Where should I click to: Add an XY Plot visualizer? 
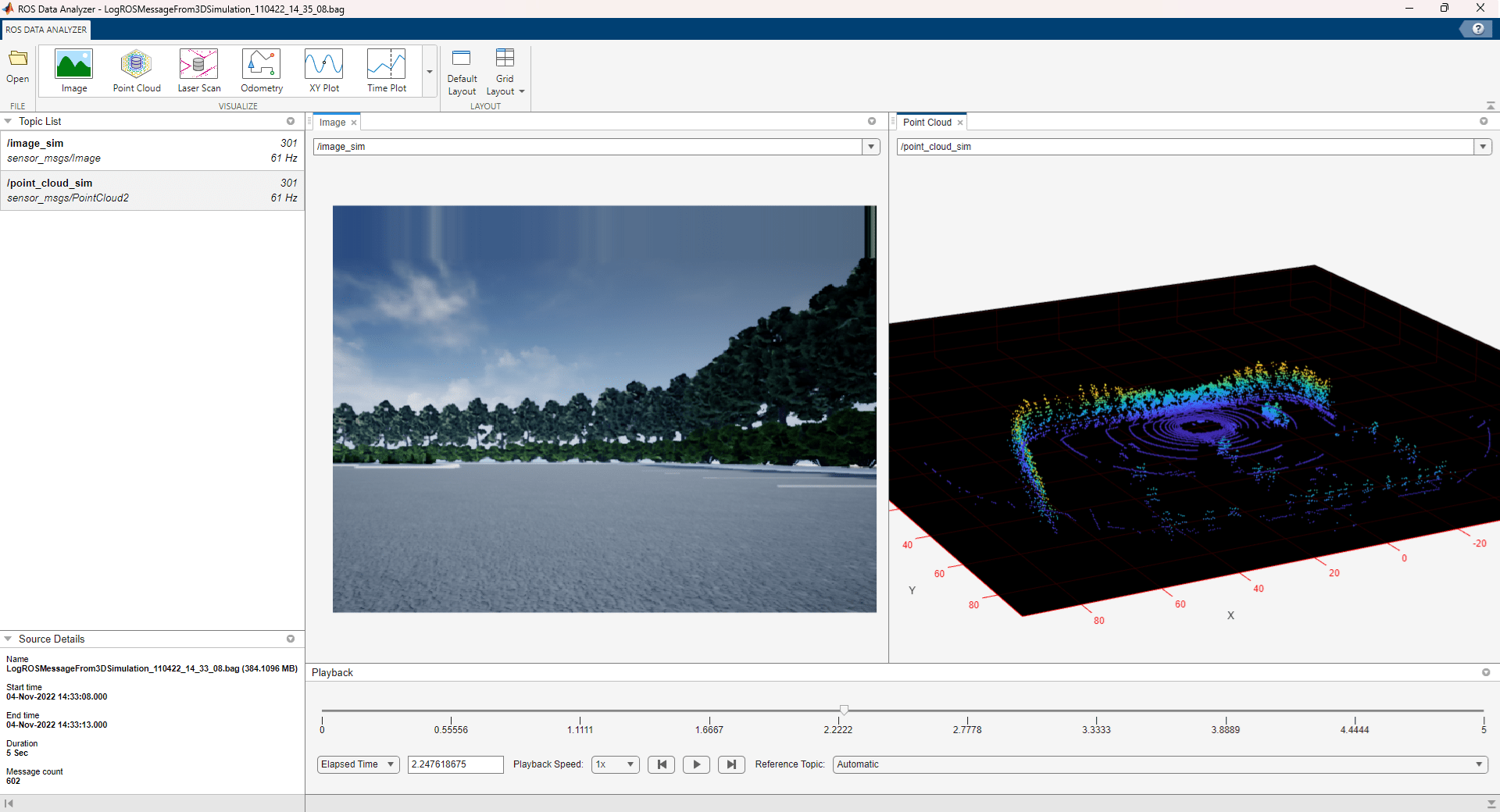[x=323, y=70]
